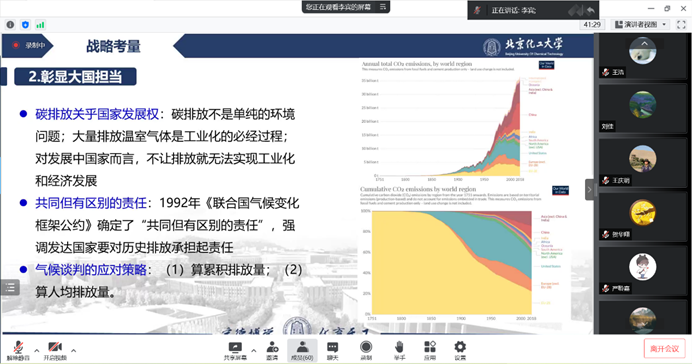Start meeting recording with the 录制 icon
The image size is (692, 364).
click(366, 351)
